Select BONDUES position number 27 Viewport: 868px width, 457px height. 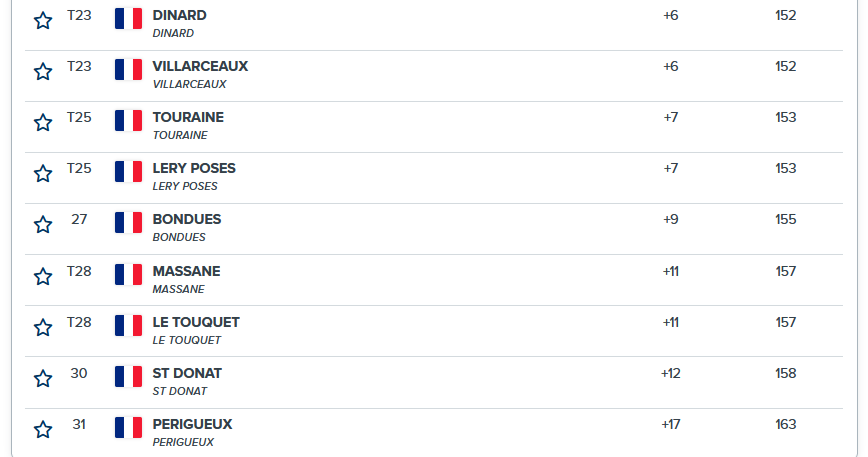[x=79, y=220]
